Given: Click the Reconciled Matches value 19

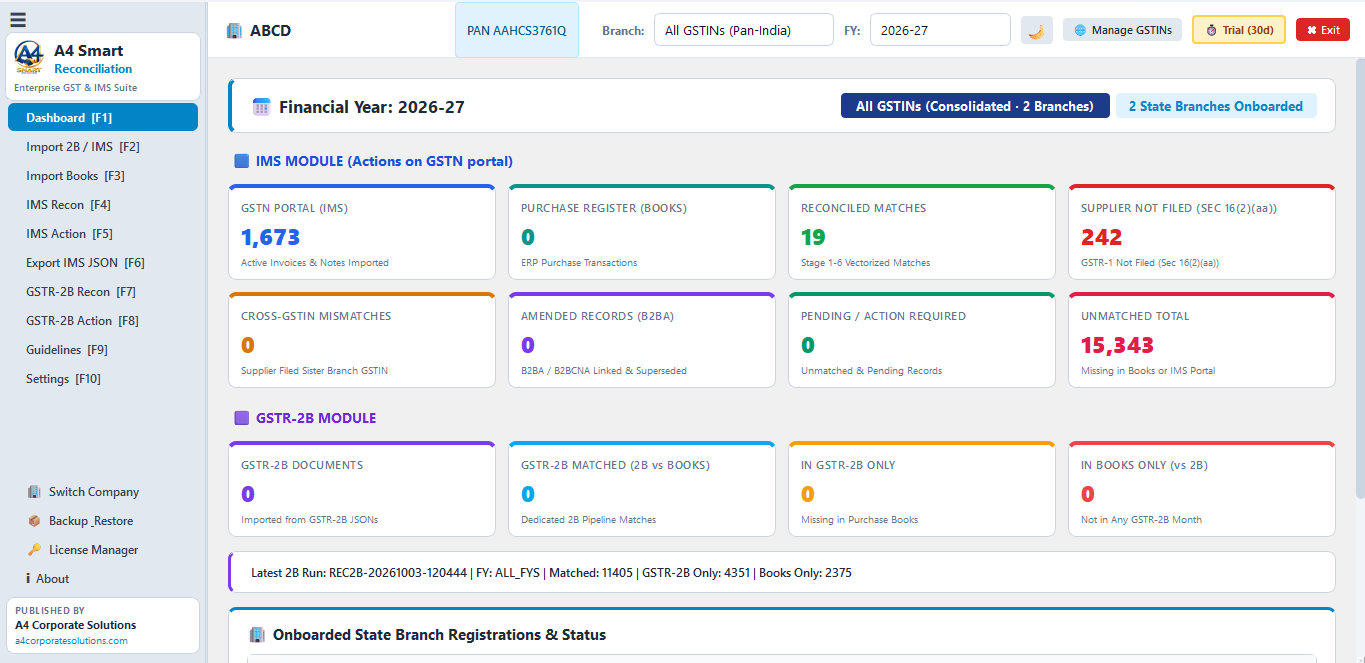Looking at the screenshot, I should click(x=813, y=237).
